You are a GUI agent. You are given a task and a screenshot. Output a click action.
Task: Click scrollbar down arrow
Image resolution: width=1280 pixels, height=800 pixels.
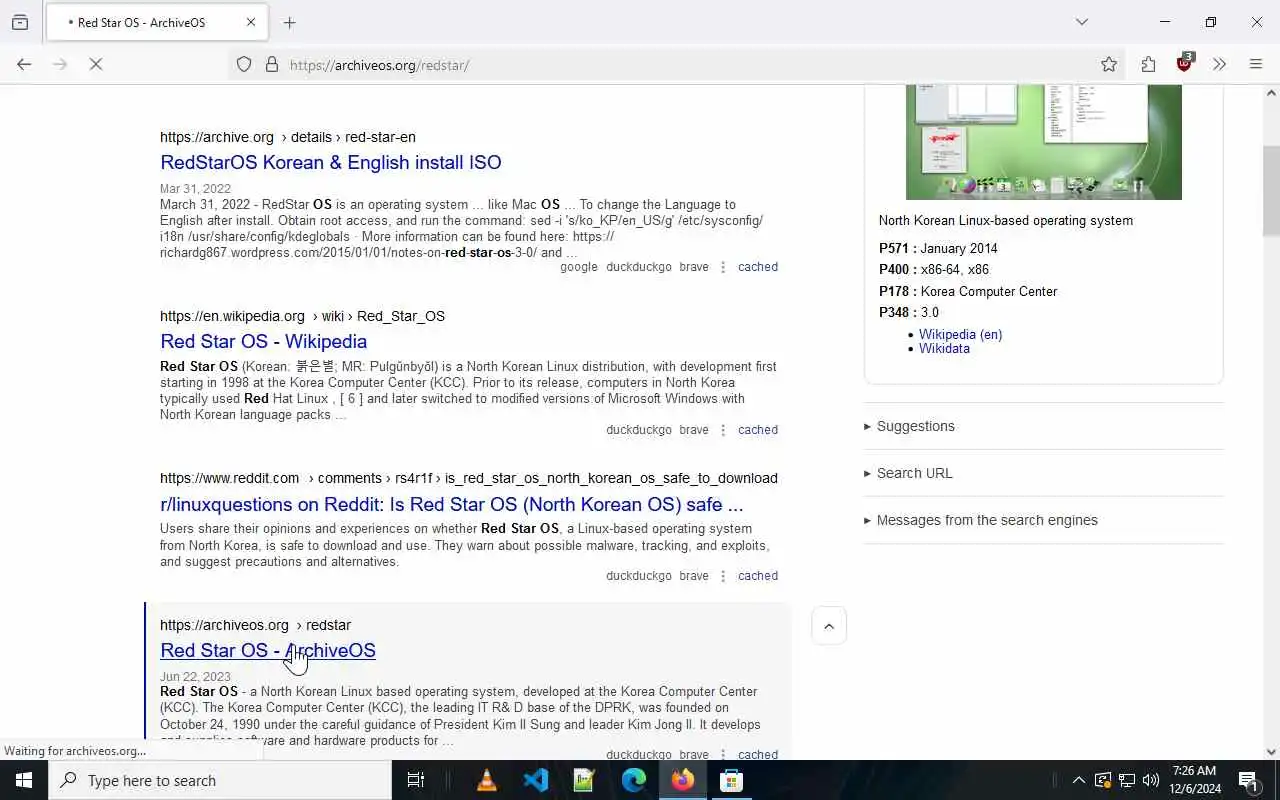tap(1271, 752)
